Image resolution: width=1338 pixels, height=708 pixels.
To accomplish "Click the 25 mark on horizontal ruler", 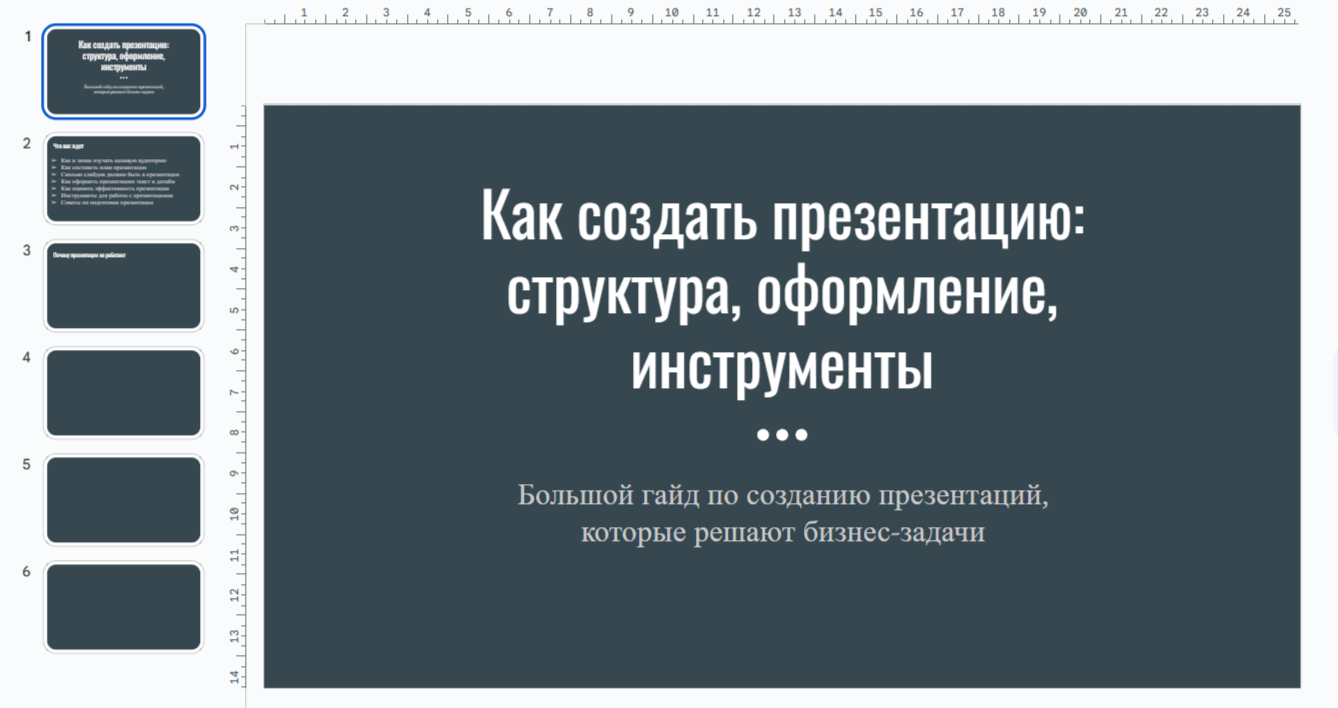I will [x=1283, y=13].
